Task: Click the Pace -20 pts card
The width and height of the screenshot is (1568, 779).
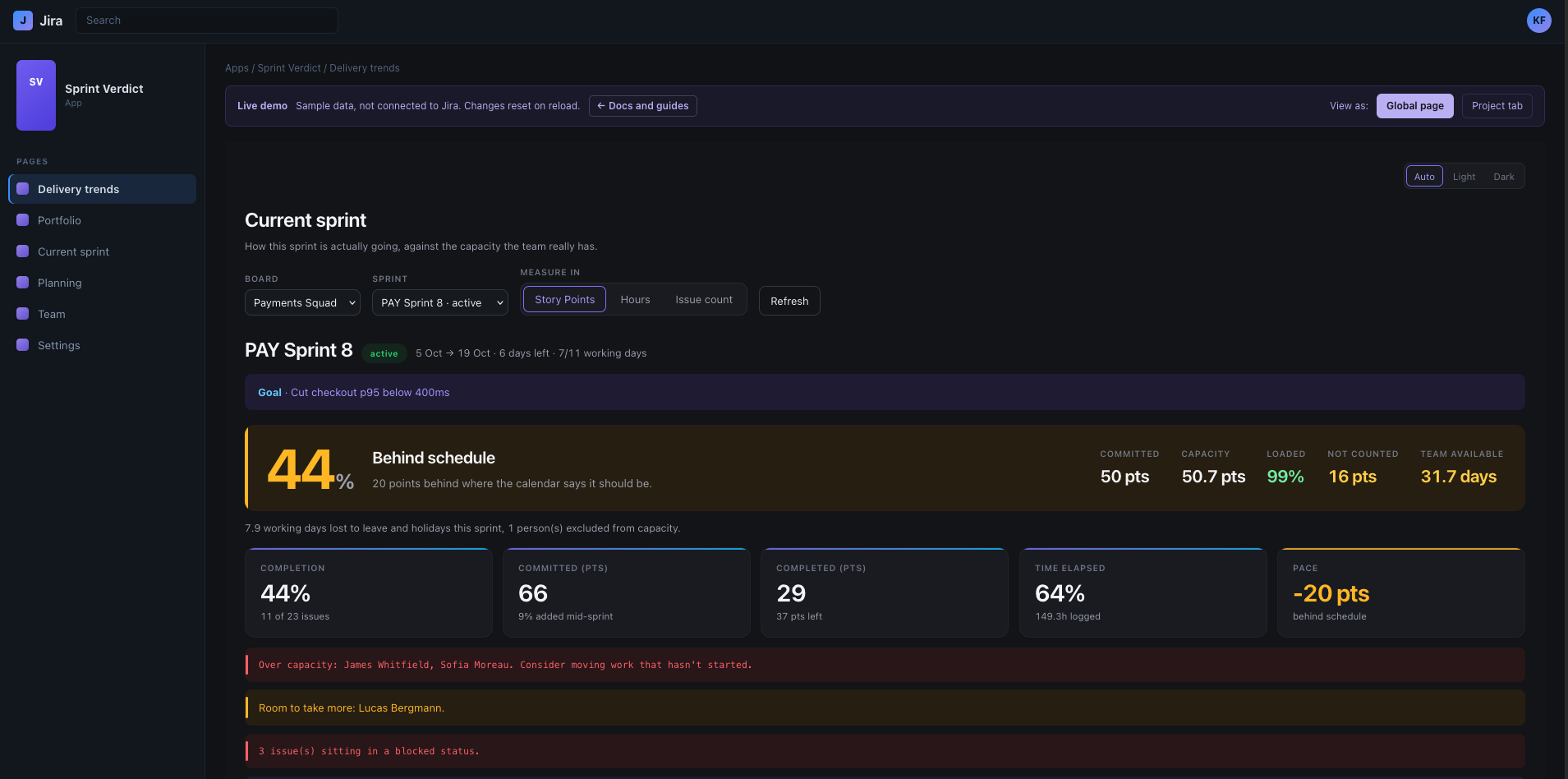Action: pyautogui.click(x=1401, y=592)
